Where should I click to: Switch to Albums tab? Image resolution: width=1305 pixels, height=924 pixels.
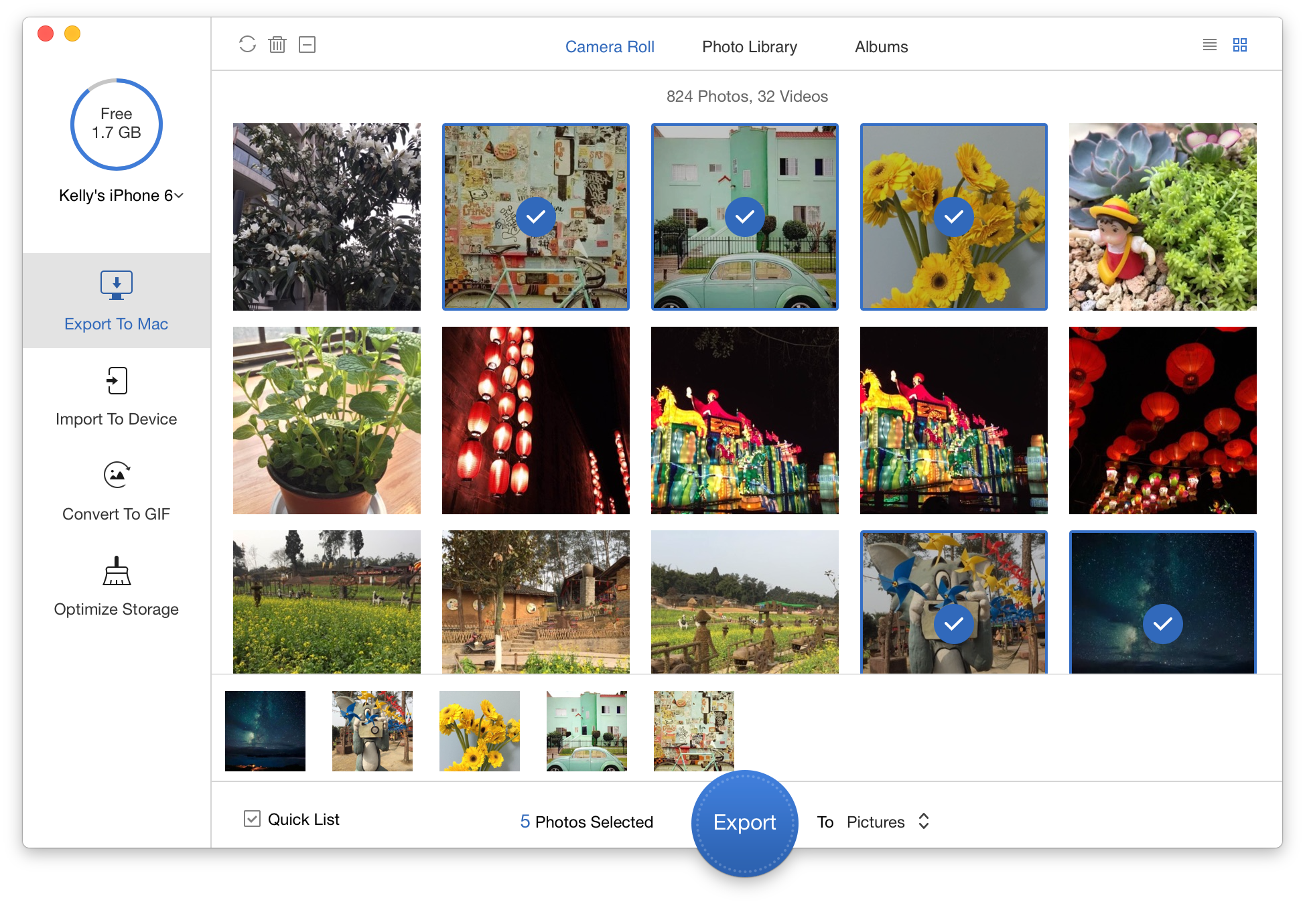point(881,47)
